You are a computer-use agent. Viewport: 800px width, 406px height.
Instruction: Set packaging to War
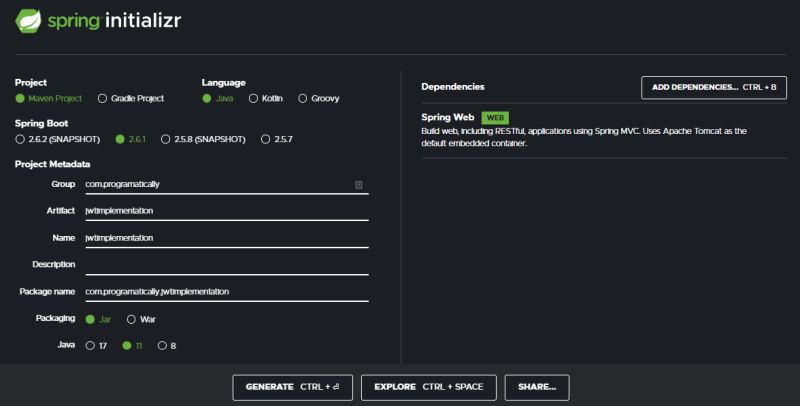coord(131,319)
